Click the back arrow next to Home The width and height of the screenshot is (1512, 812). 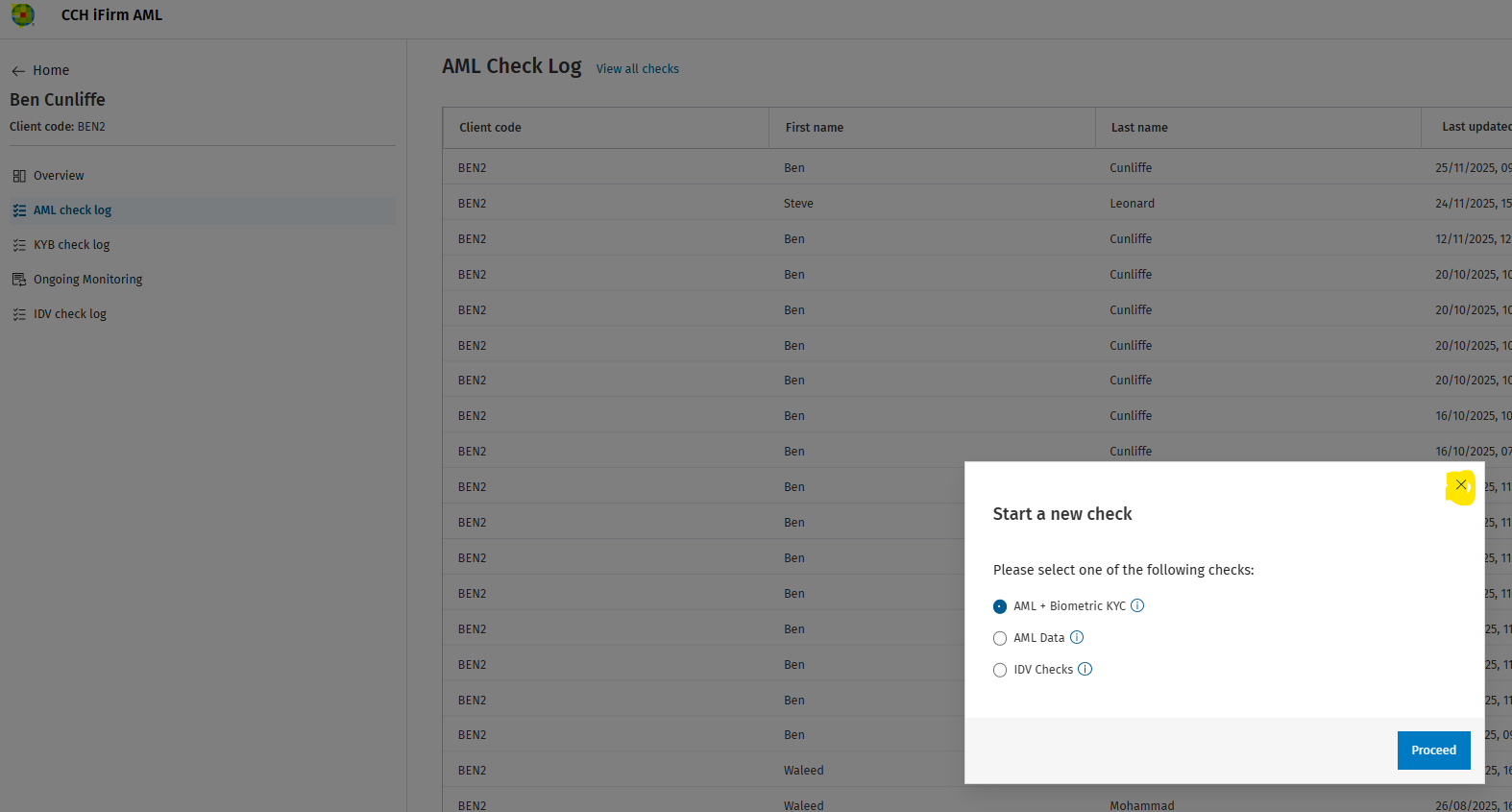(x=18, y=71)
